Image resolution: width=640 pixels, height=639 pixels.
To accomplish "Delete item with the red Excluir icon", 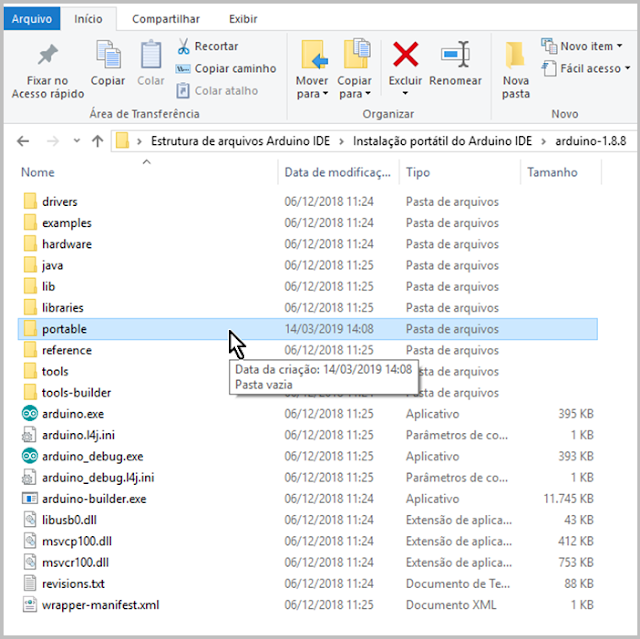I will 405,54.
